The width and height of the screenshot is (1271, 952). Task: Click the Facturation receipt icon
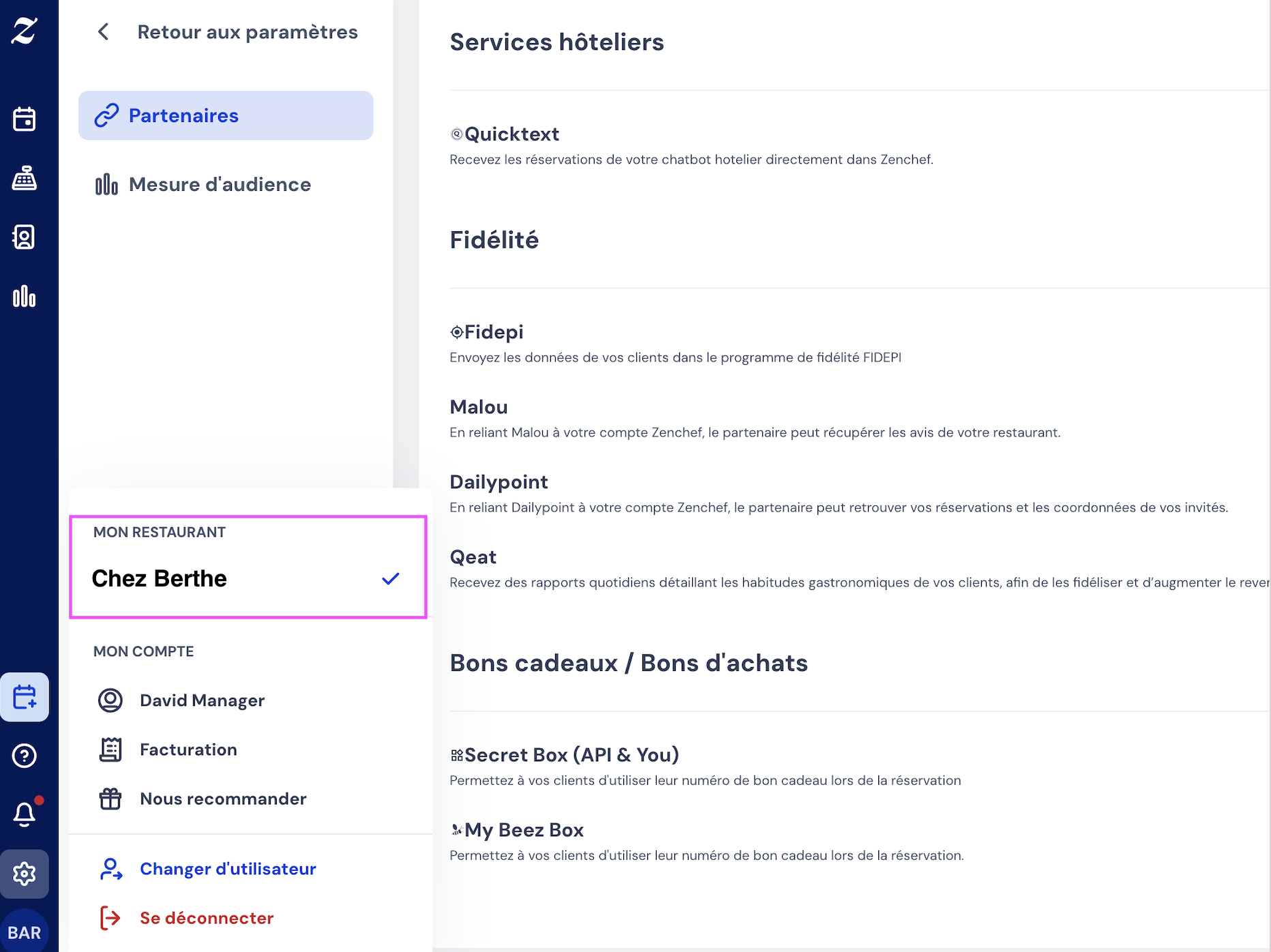tap(110, 749)
